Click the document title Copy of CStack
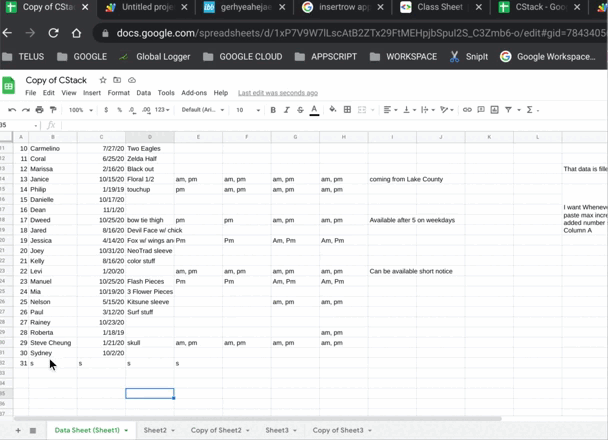The height and width of the screenshot is (440, 608). click(x=56, y=80)
